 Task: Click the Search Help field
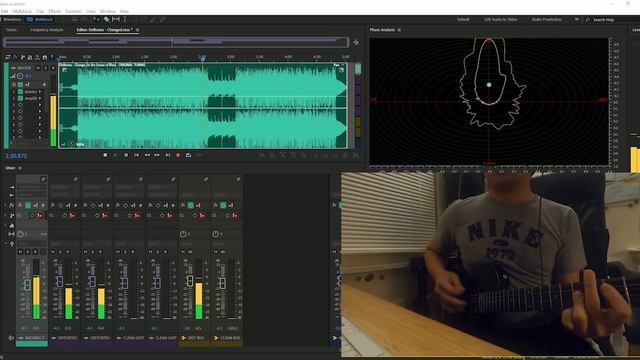[x=604, y=20]
